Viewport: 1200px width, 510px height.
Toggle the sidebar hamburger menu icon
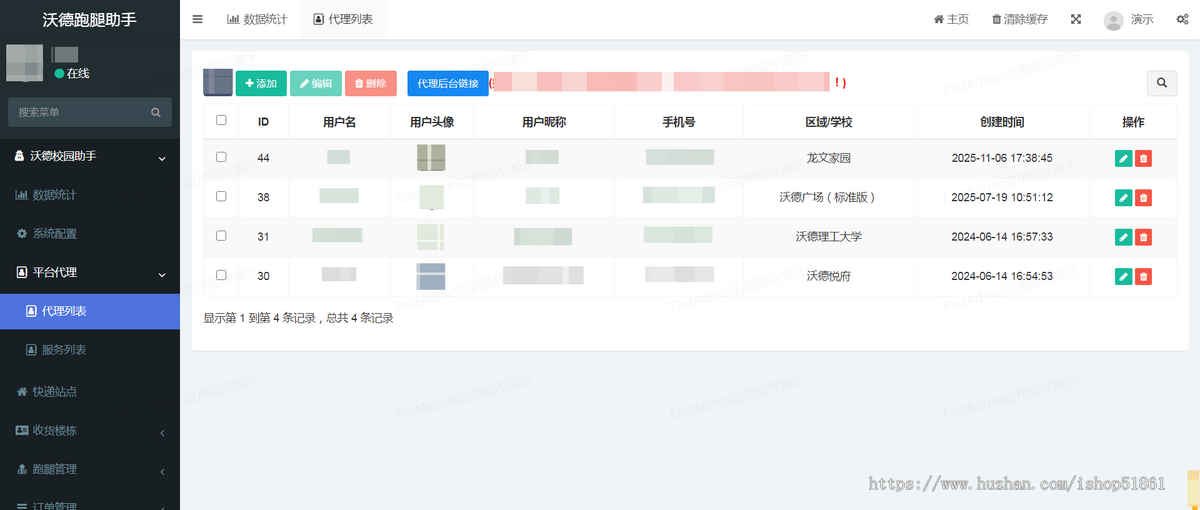pos(198,19)
